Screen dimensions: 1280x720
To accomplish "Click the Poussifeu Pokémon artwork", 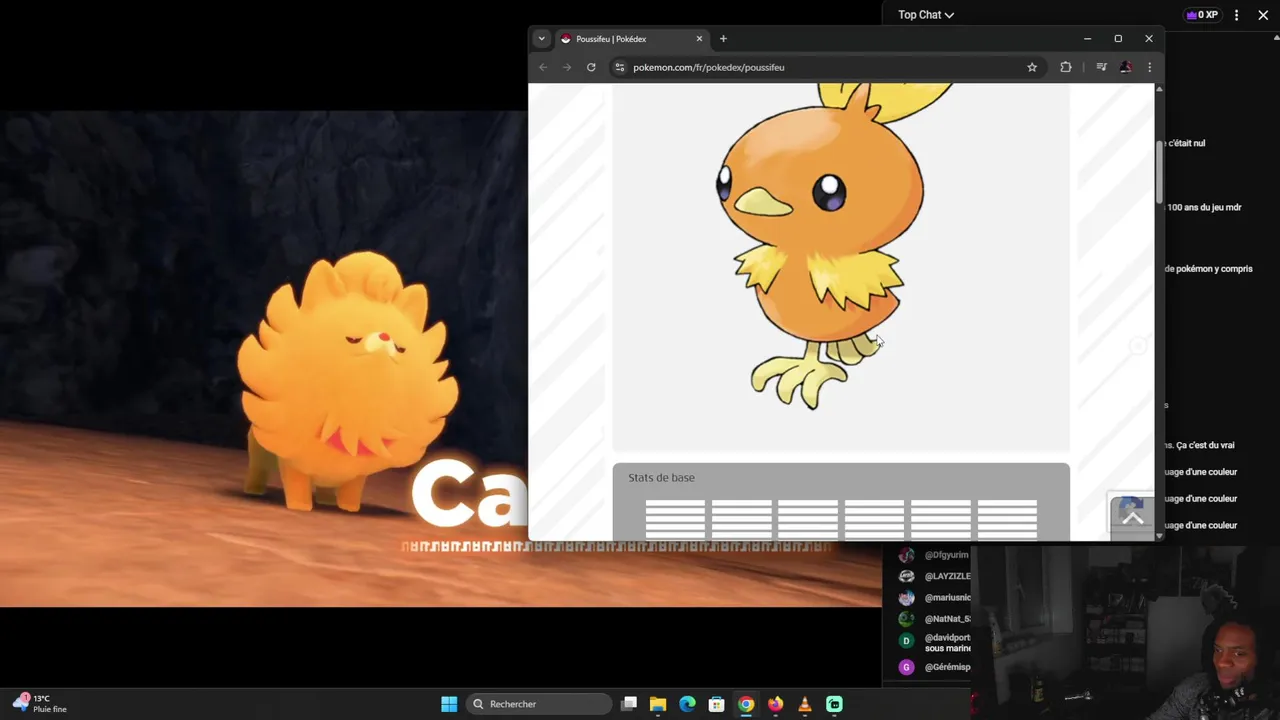I will (835, 245).
